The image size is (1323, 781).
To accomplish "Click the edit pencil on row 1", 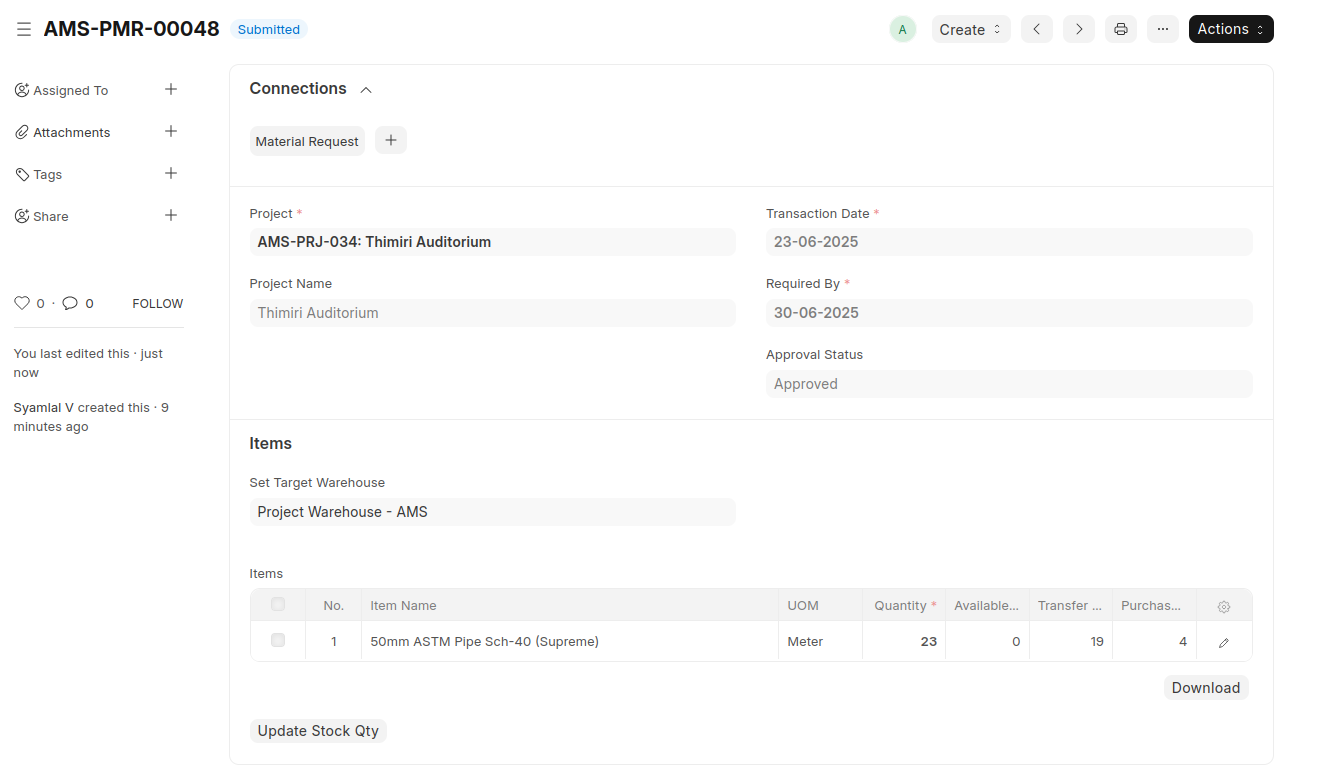I will (1223, 642).
